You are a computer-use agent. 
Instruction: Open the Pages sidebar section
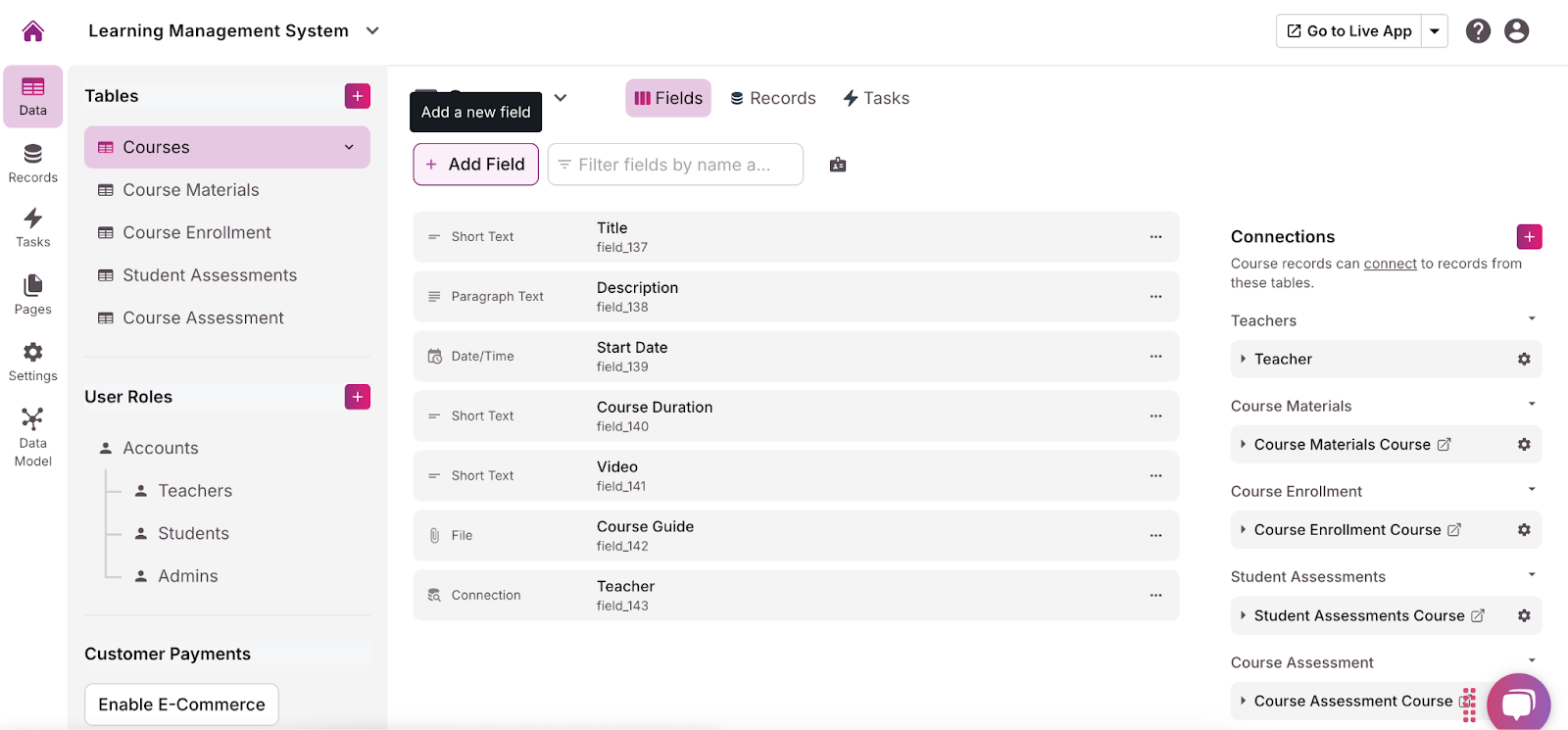(x=33, y=294)
